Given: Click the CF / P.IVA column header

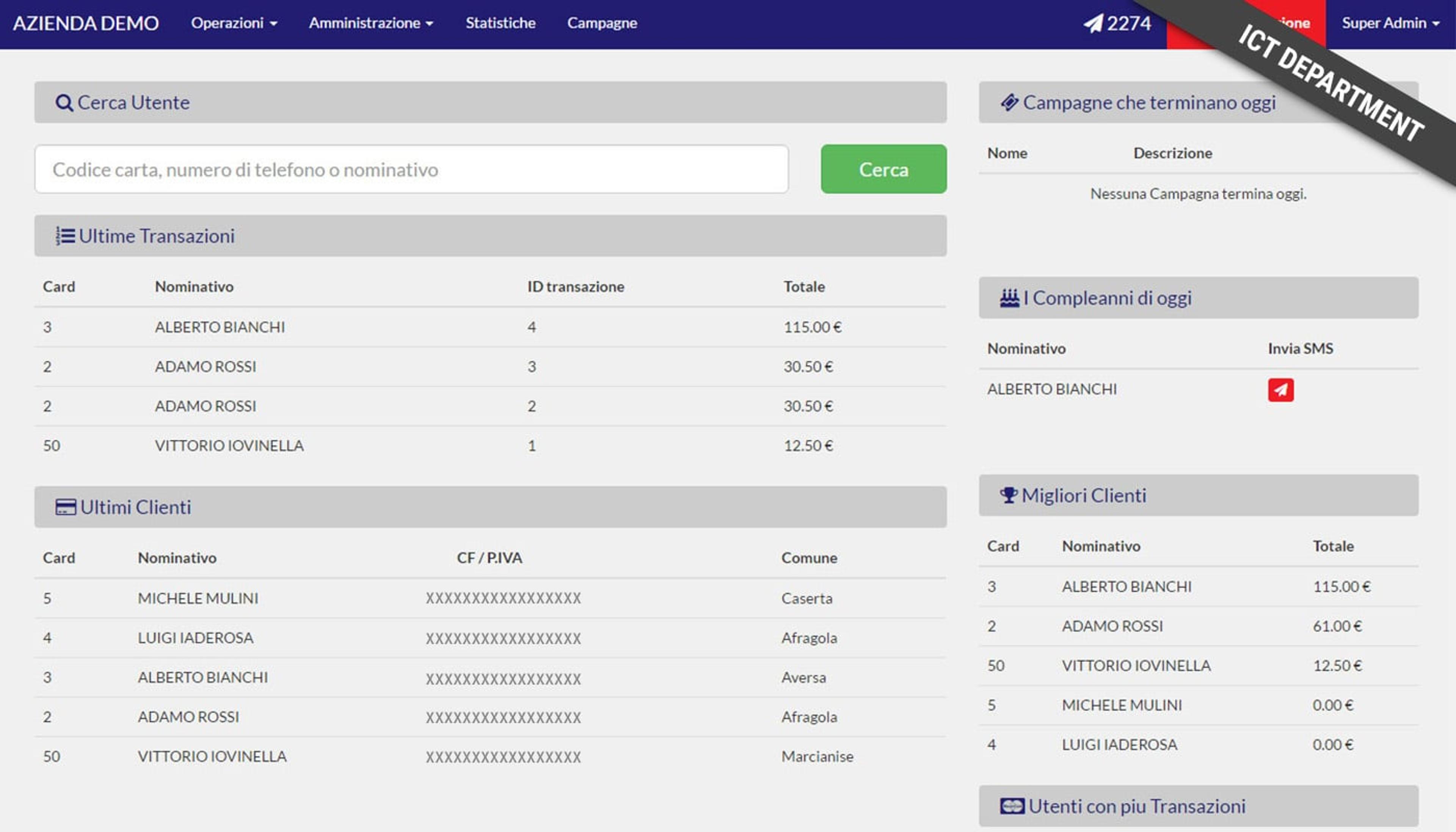Looking at the screenshot, I should click(x=490, y=558).
